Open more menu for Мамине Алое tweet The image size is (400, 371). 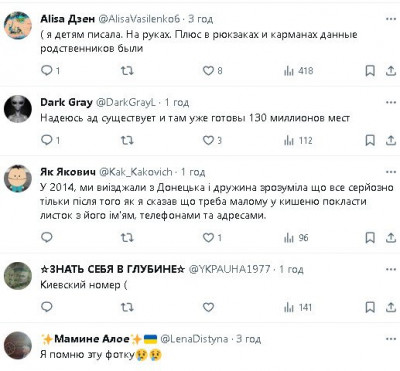coord(391,339)
